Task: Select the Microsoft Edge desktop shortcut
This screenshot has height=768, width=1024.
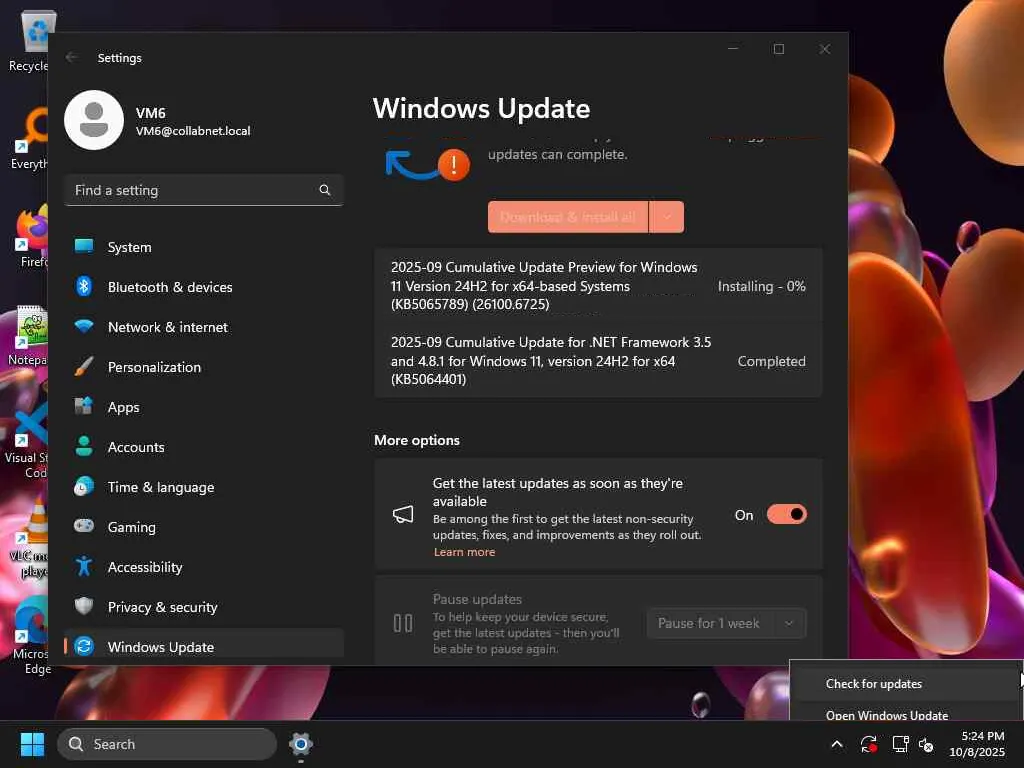Action: click(30, 636)
